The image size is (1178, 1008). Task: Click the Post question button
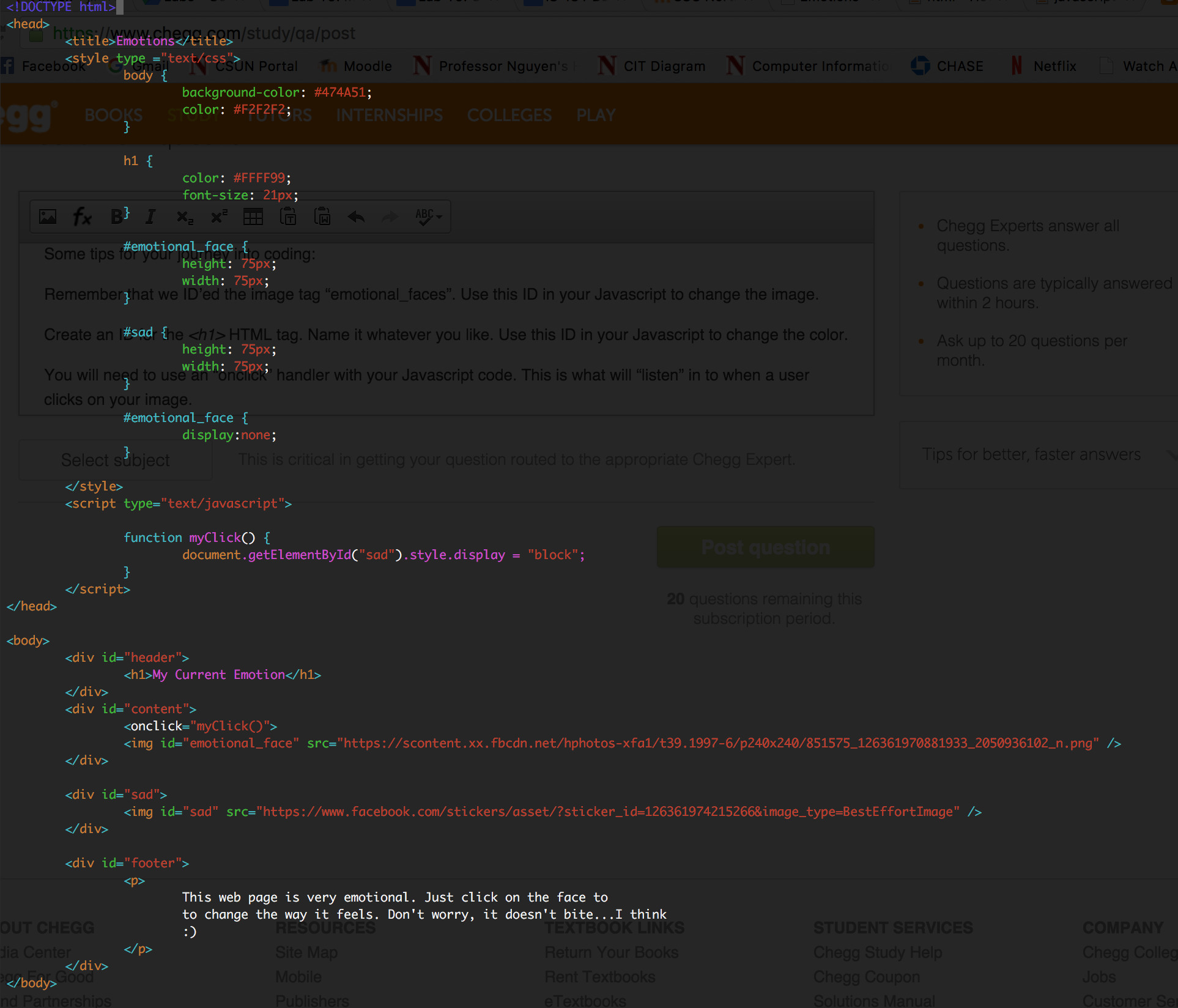(766, 547)
